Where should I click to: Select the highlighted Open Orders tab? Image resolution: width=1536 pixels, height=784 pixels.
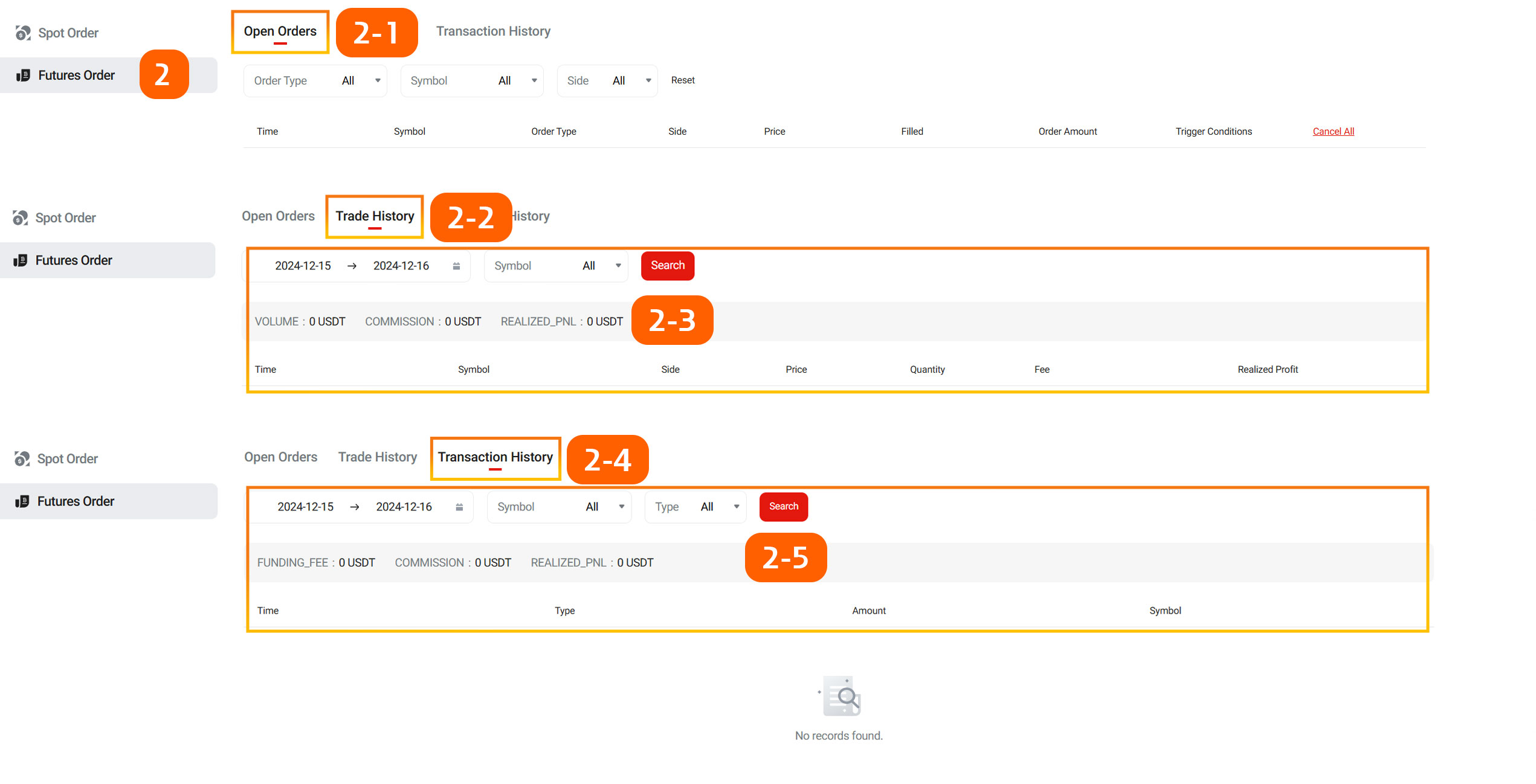point(280,31)
